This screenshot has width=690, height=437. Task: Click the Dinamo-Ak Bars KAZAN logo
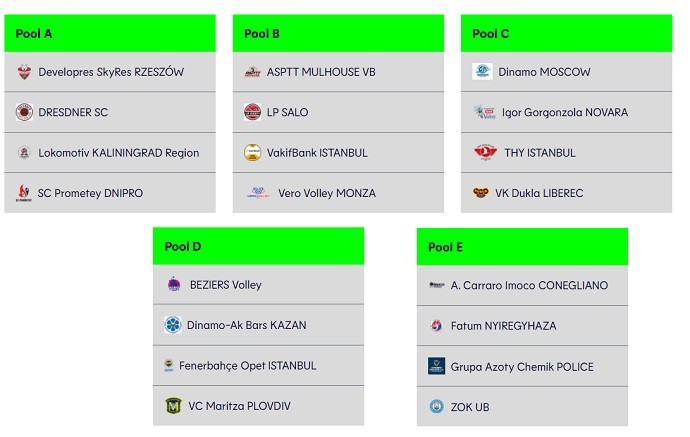click(172, 325)
